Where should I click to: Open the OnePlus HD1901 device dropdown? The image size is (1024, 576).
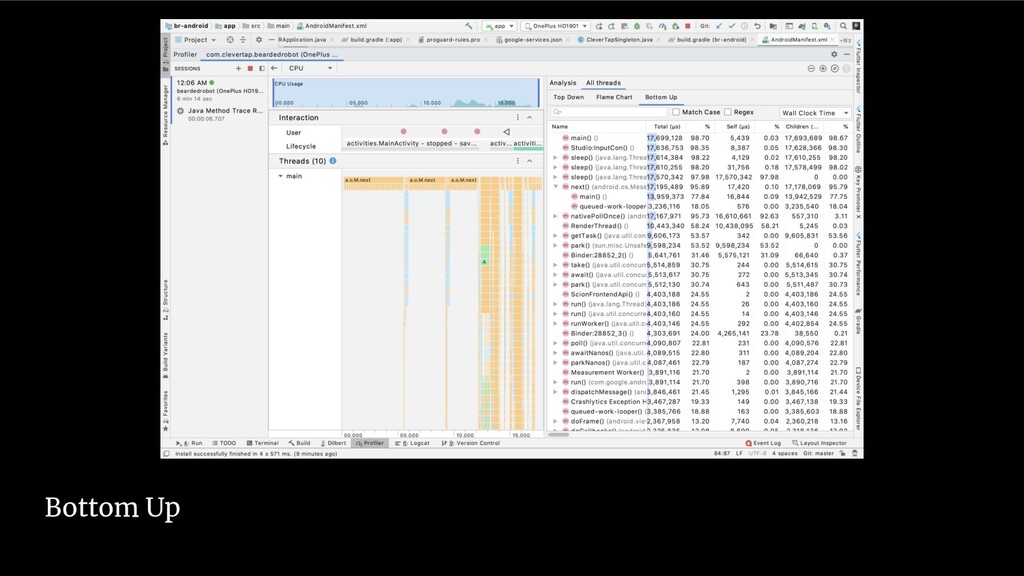tap(556, 26)
